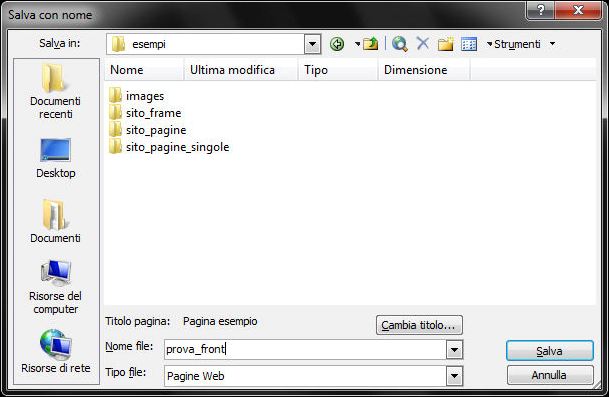Select the images folder icon

click(115, 96)
